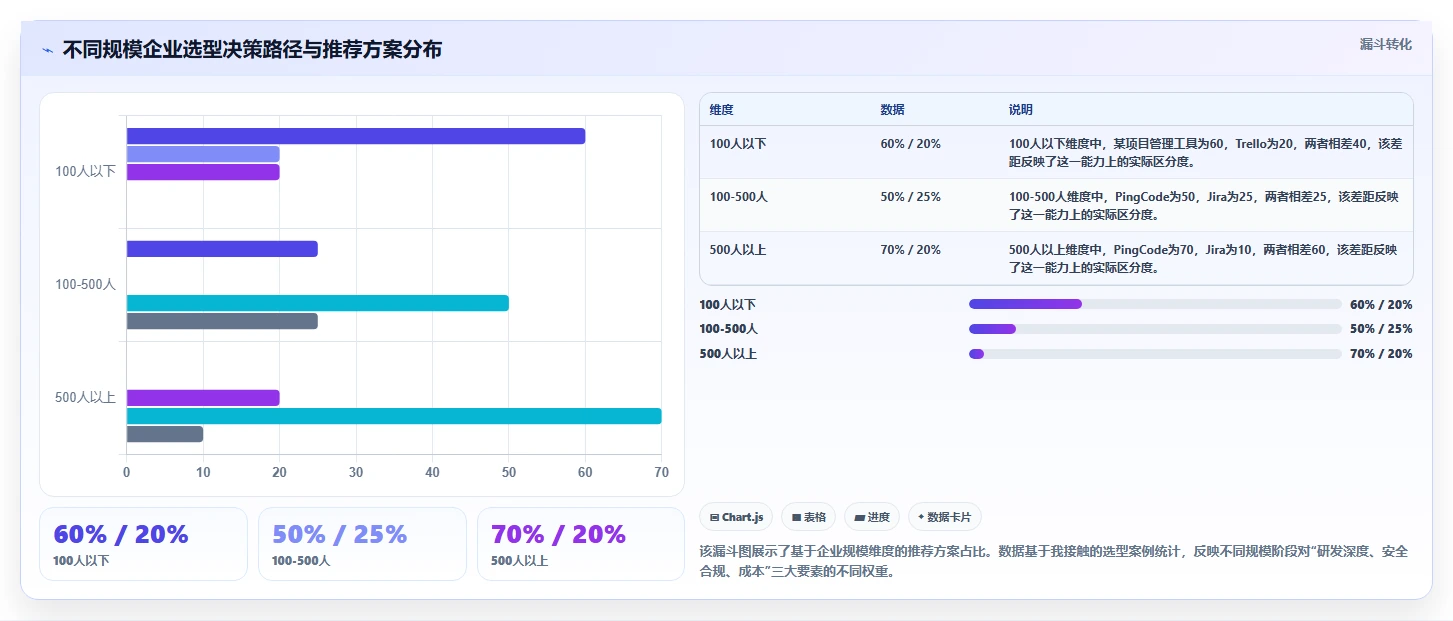The height and width of the screenshot is (621, 1453).
Task: Click the 数据 table column header
Action: point(892,110)
